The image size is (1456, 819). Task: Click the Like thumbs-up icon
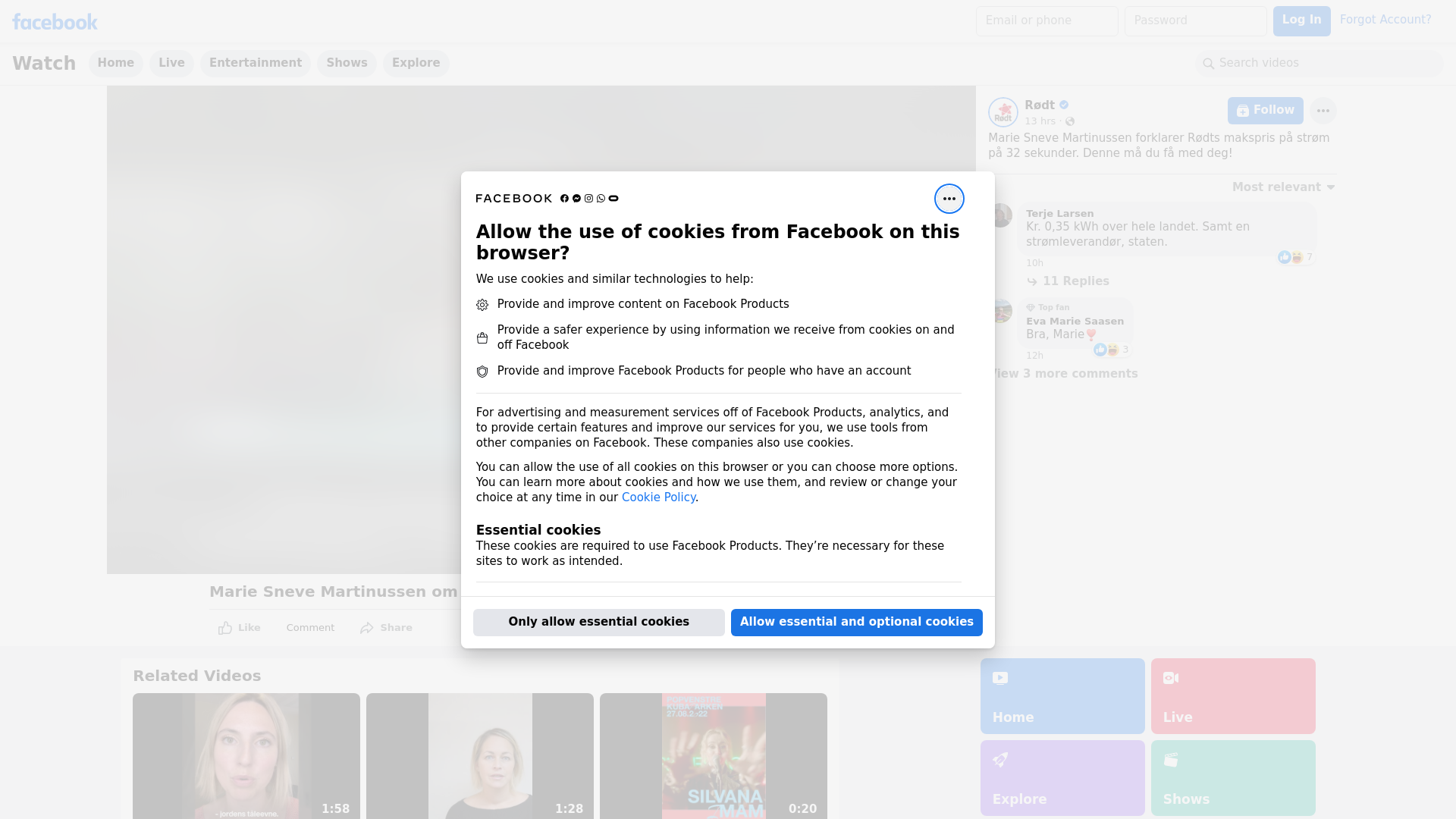click(225, 628)
